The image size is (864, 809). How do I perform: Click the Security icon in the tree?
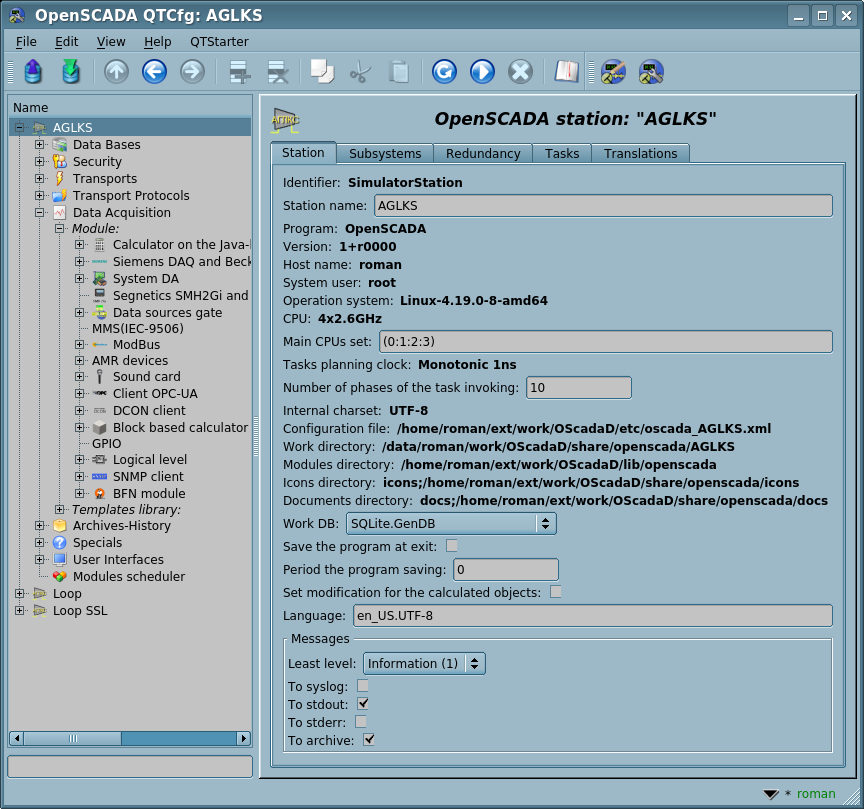pos(60,161)
